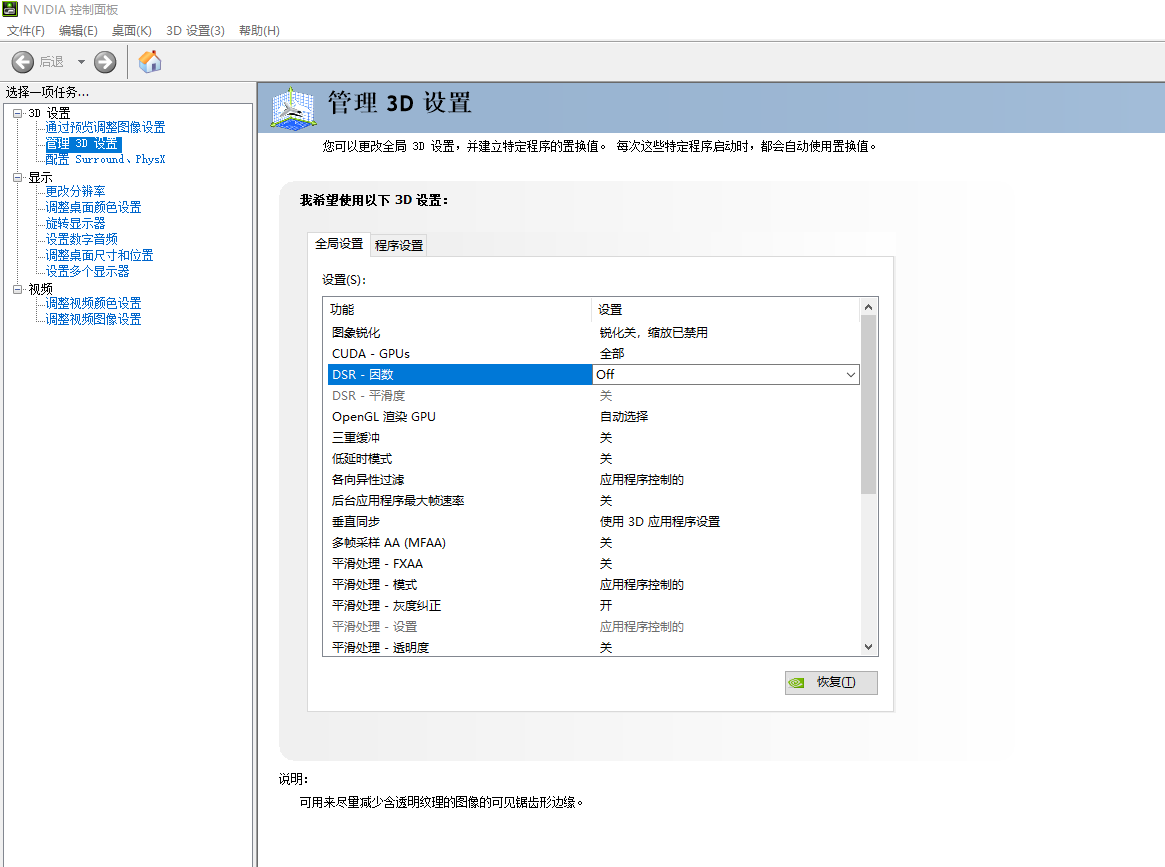Open the DSR - 因数 dropdown
This screenshot has height=867, width=1165.
pyautogui.click(x=850, y=375)
